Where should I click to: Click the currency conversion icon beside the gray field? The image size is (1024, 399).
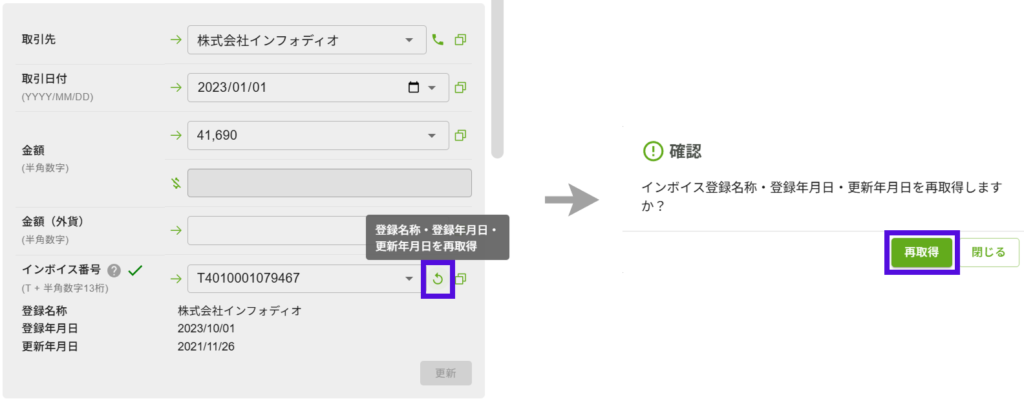pyautogui.click(x=175, y=183)
